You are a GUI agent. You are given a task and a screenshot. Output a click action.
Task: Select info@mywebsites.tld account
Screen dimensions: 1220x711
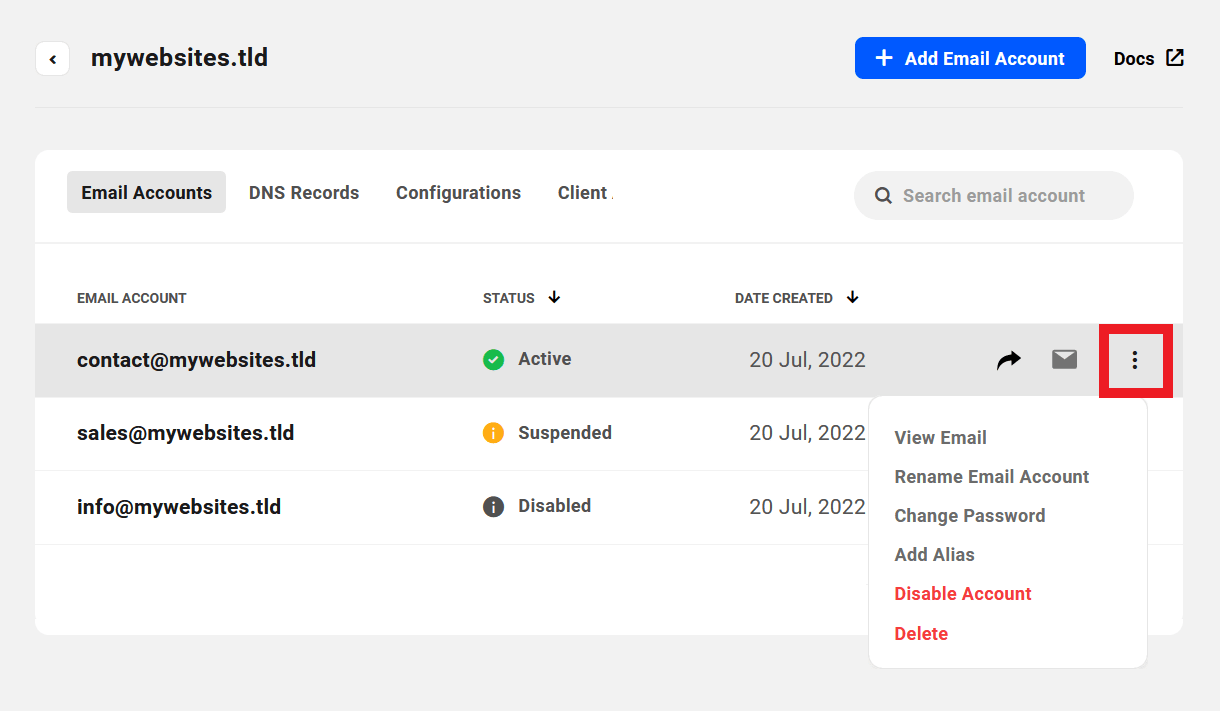179,507
